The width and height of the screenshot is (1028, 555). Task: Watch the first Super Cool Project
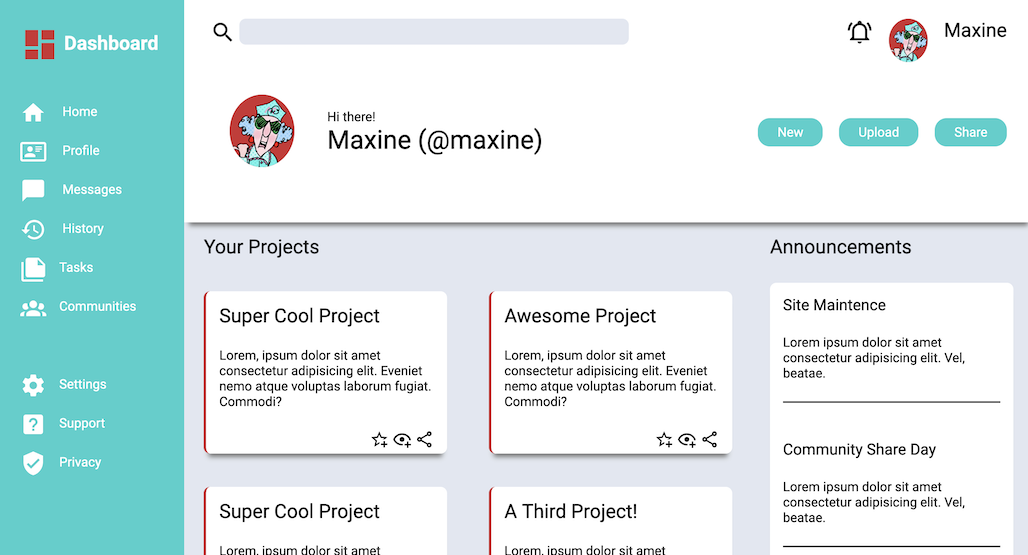402,439
